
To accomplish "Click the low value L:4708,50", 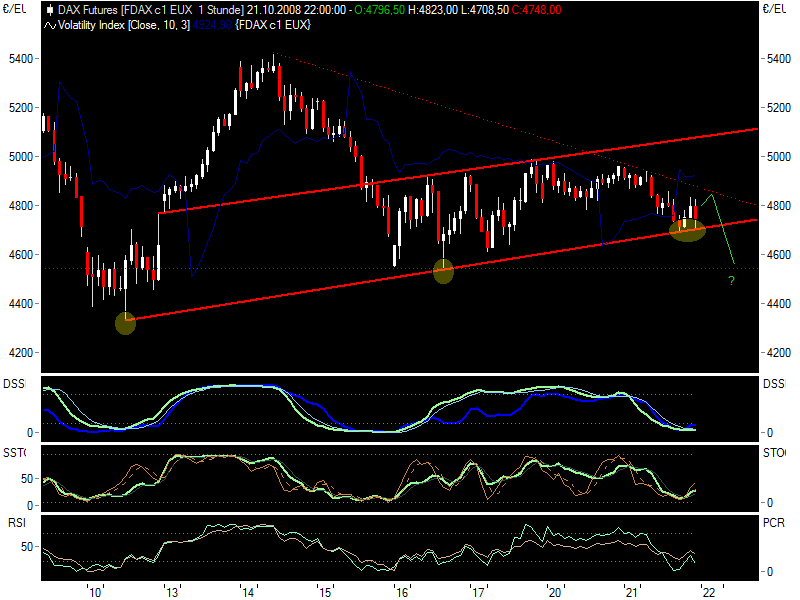I will click(x=485, y=10).
